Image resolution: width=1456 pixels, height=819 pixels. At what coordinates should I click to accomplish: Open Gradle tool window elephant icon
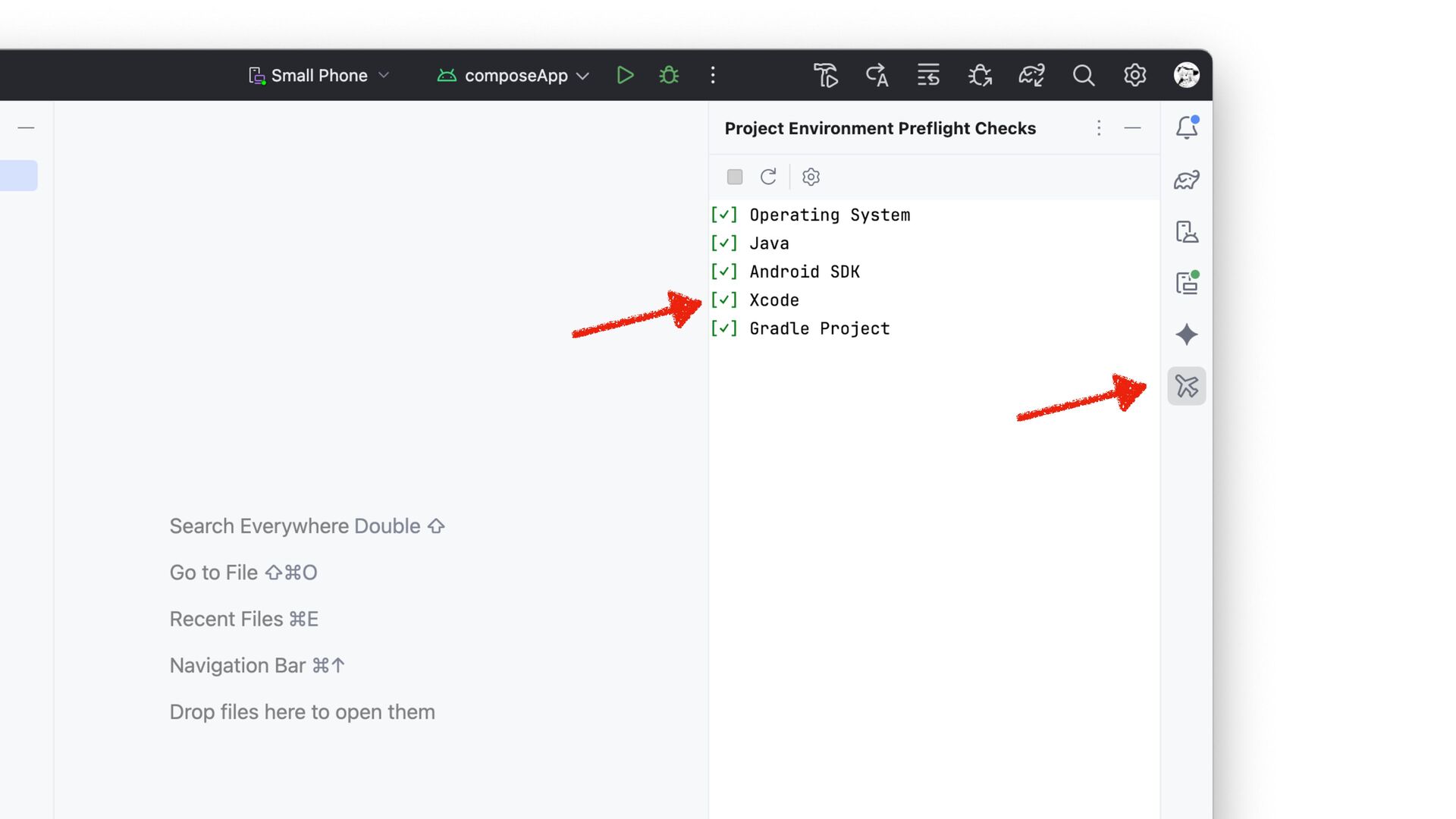[x=1187, y=180]
